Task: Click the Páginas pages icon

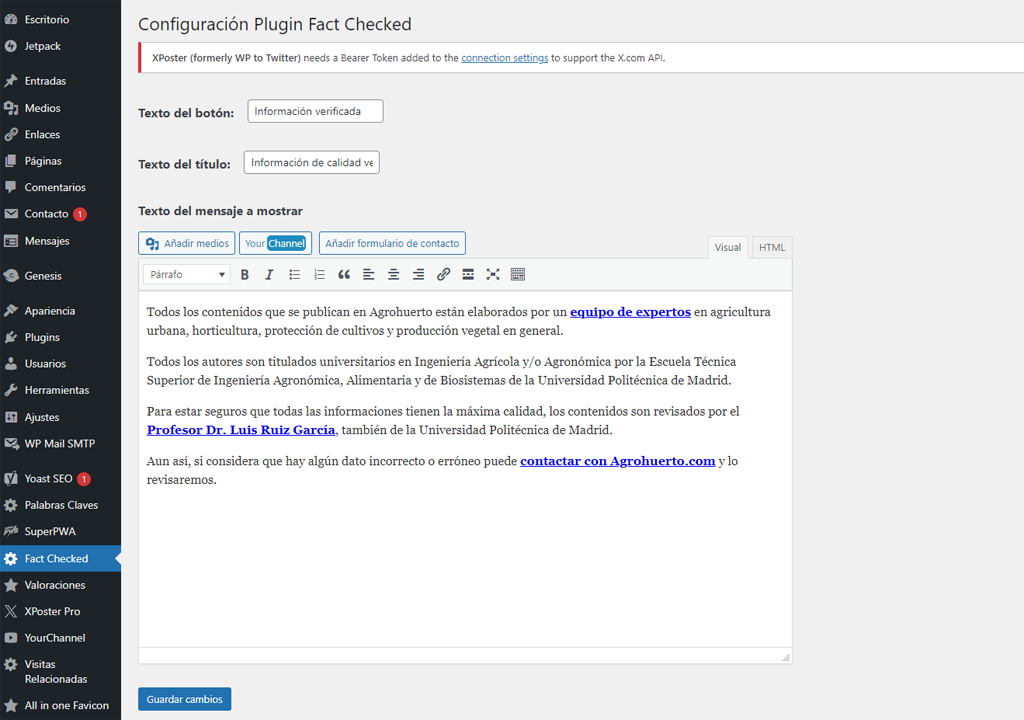Action: (10, 161)
